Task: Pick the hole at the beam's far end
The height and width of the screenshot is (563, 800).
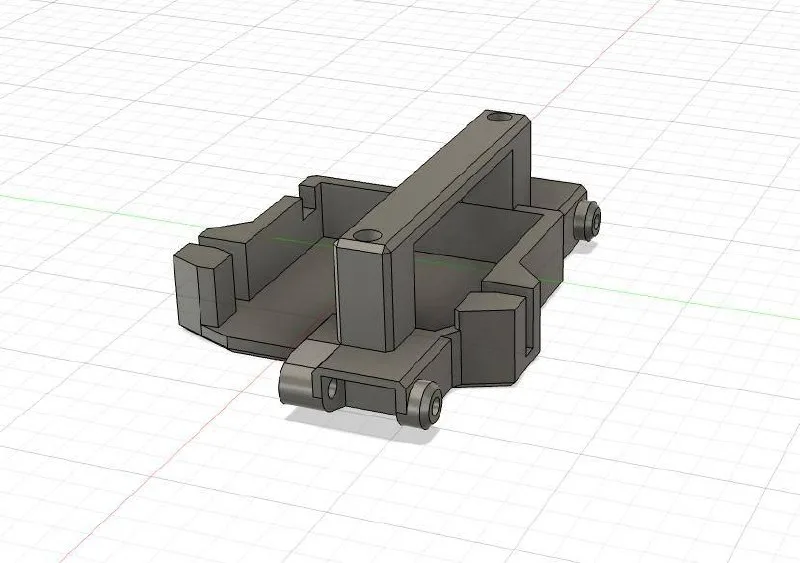Action: (x=499, y=117)
